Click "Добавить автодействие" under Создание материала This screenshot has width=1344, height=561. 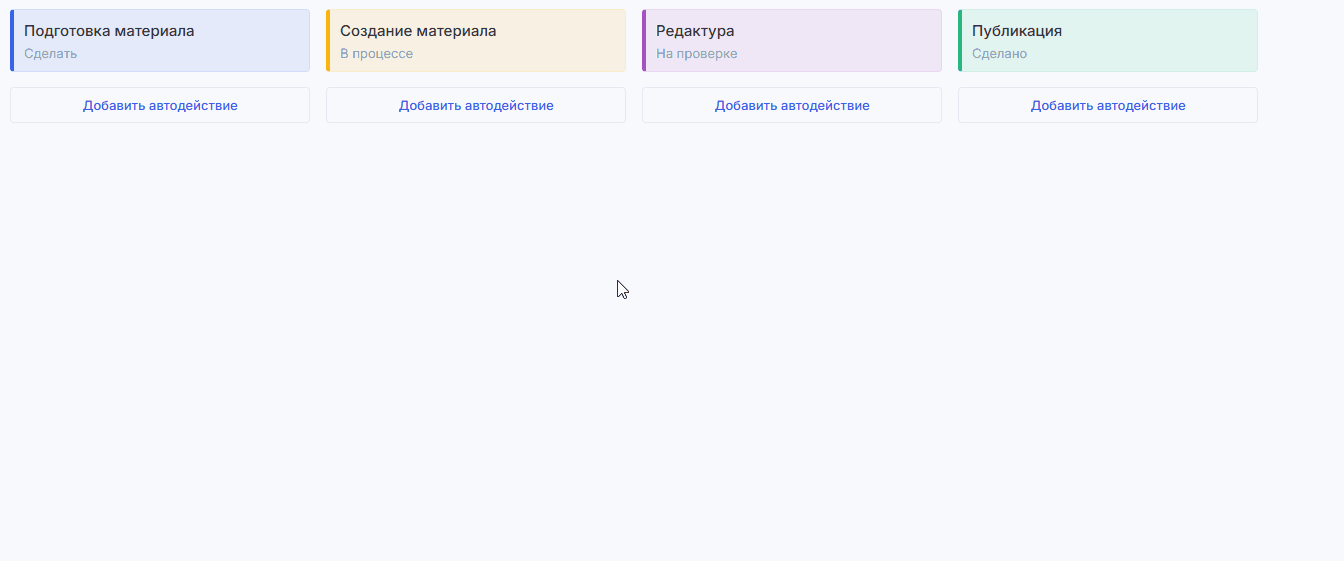(476, 105)
